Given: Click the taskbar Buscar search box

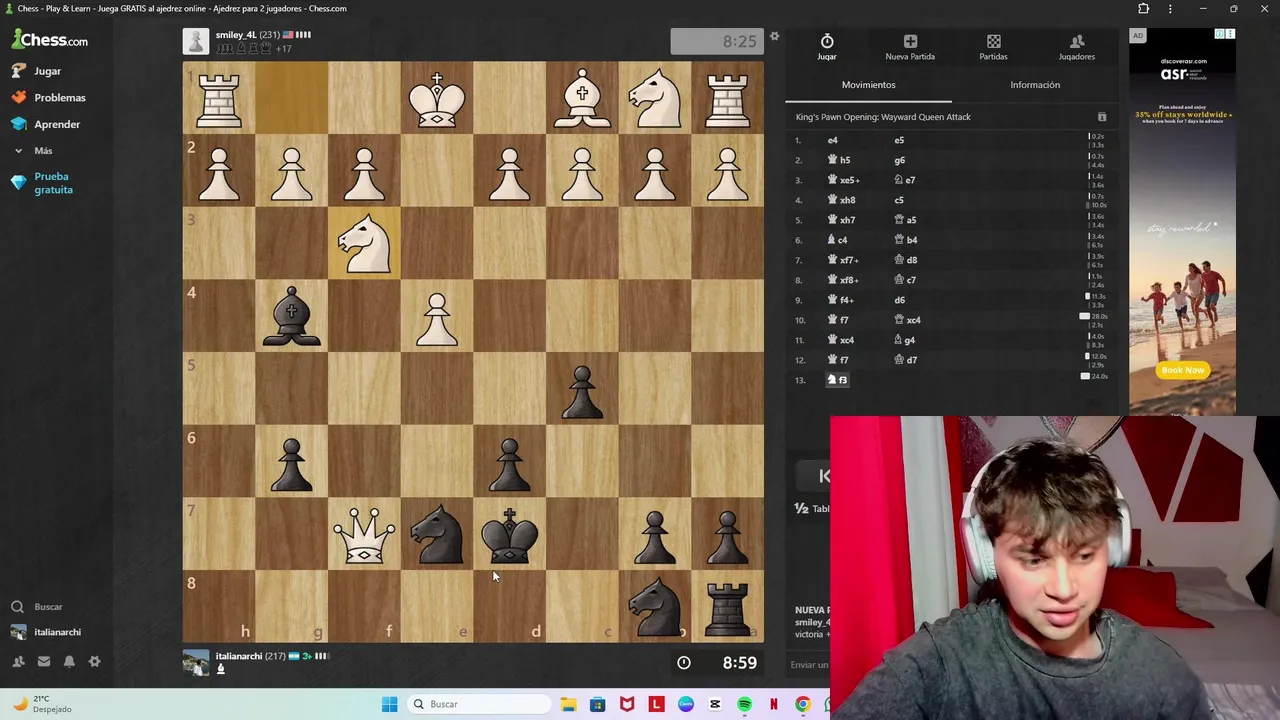Looking at the screenshot, I should click(x=480, y=704).
